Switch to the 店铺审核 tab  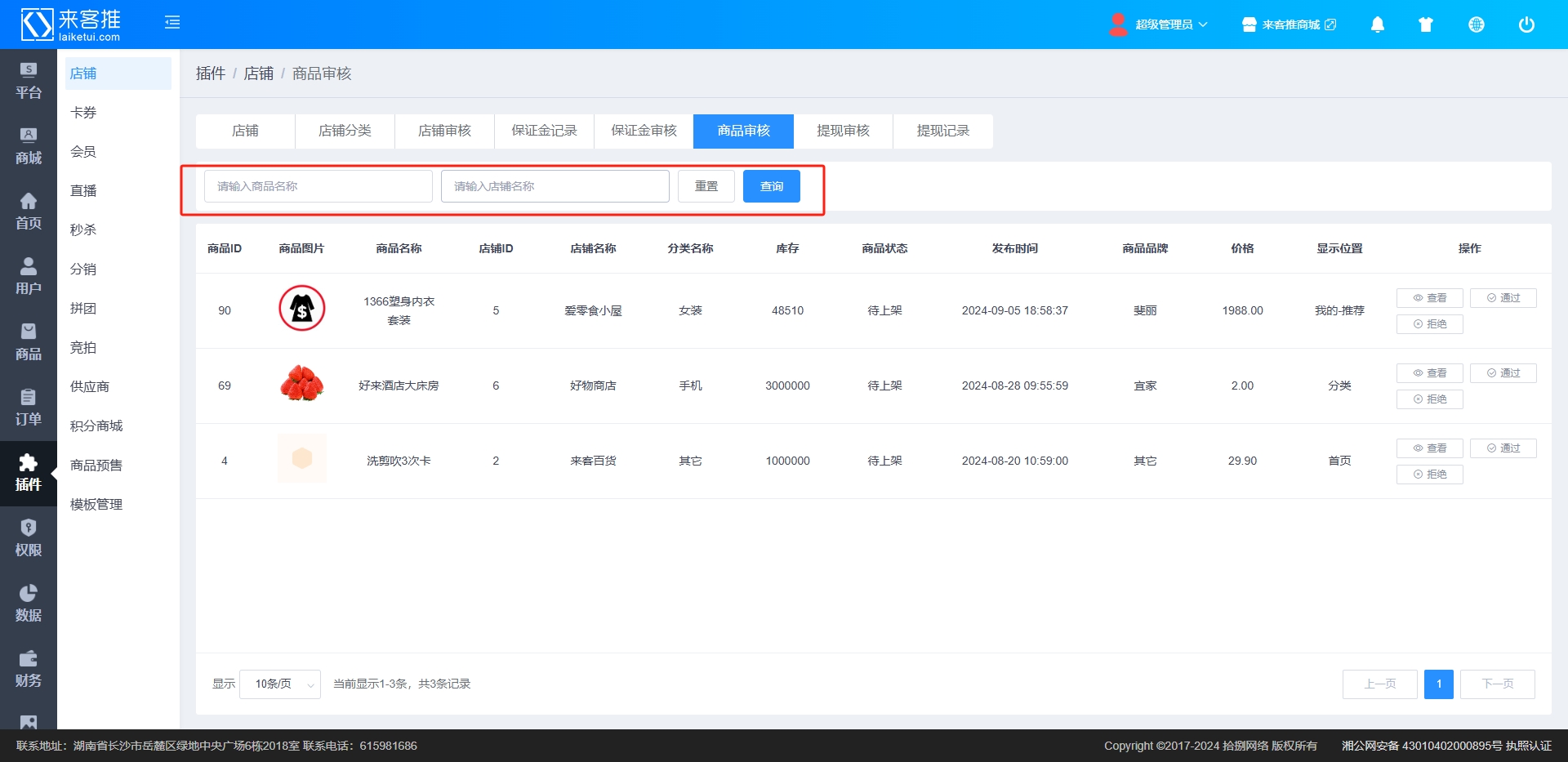444,131
